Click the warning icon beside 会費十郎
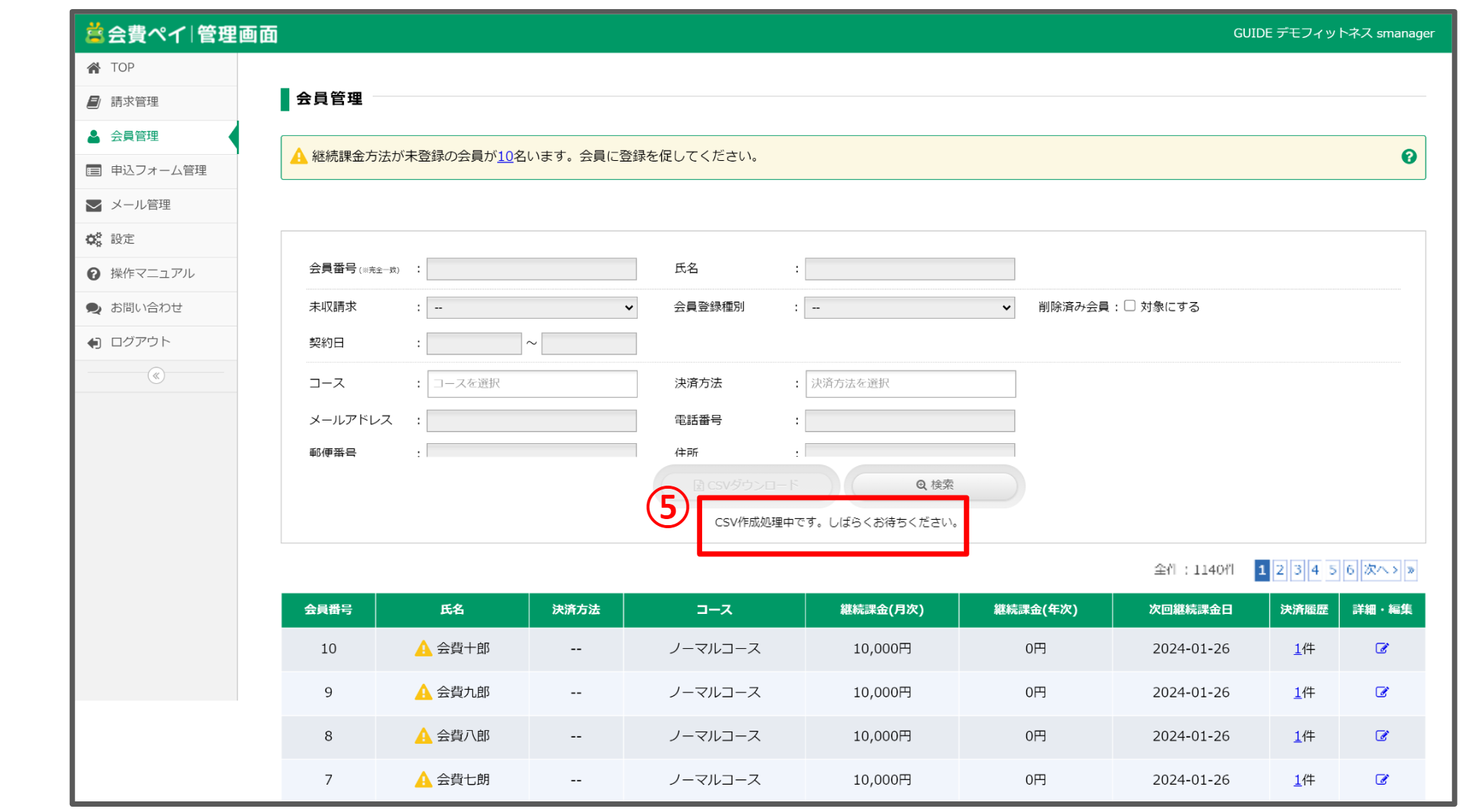Image resolution: width=1462 pixels, height=812 pixels. pos(424,650)
